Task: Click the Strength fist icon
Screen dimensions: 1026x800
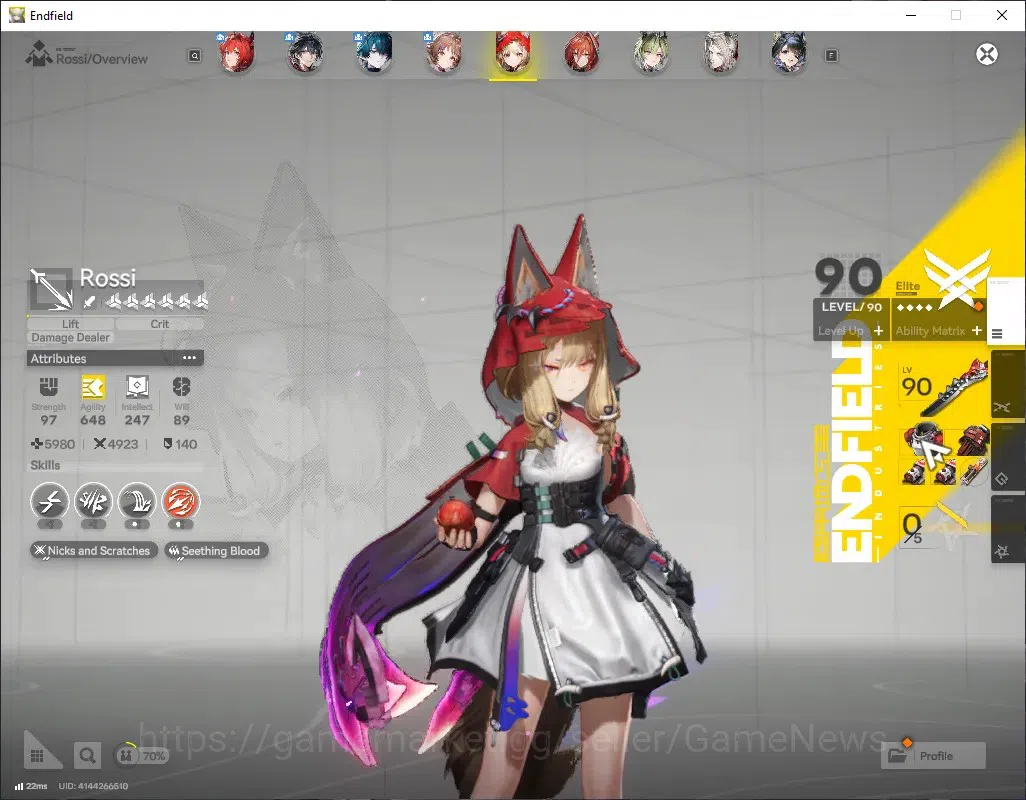Action: 48,387
